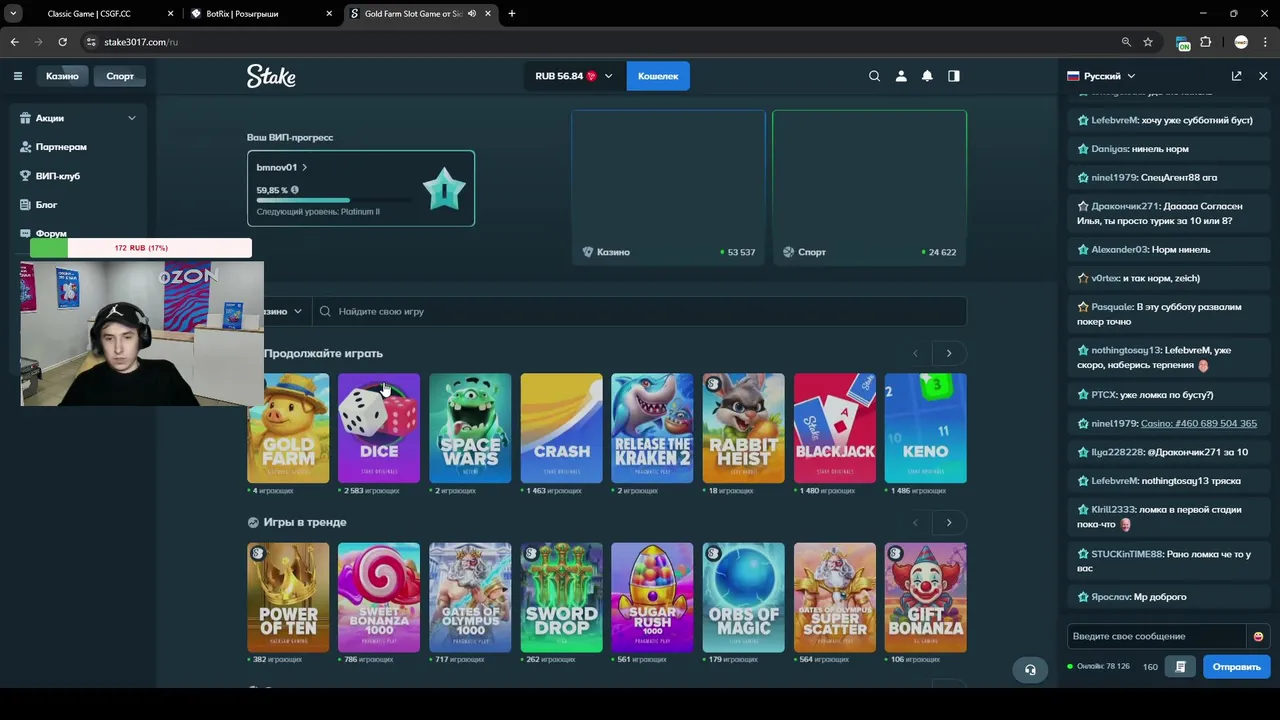Open Sweet Bonanza 1000 thumbnail
The image size is (1280, 720).
pos(379,597)
